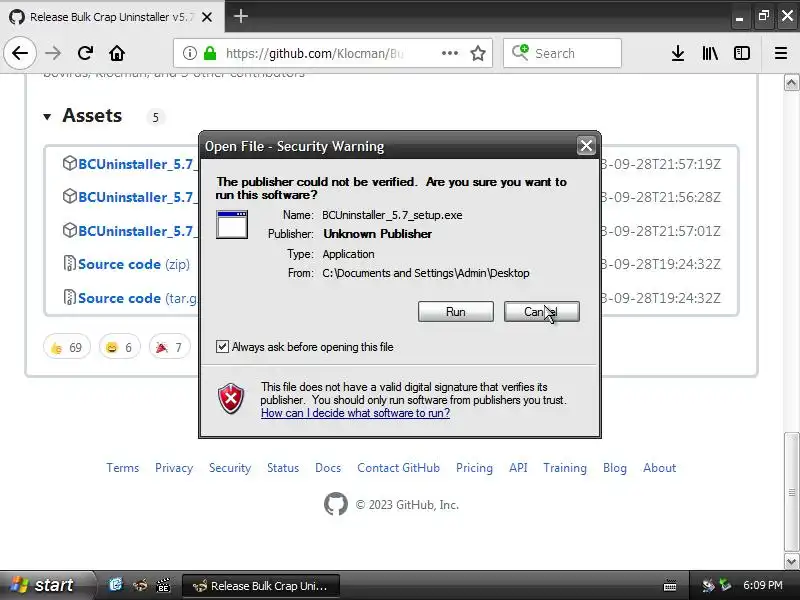Open page actions three-dots menu
Viewport: 800px width, 600px height.
pos(449,53)
